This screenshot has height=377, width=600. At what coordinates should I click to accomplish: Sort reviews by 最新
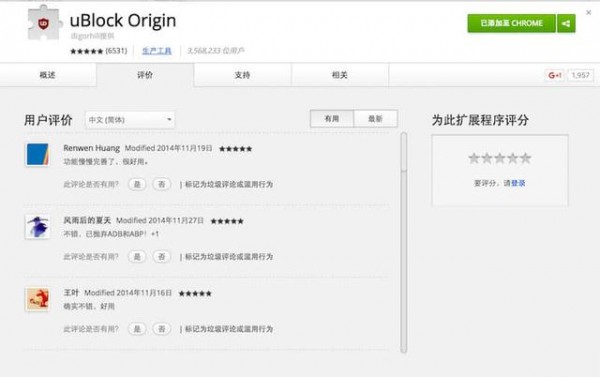point(375,119)
